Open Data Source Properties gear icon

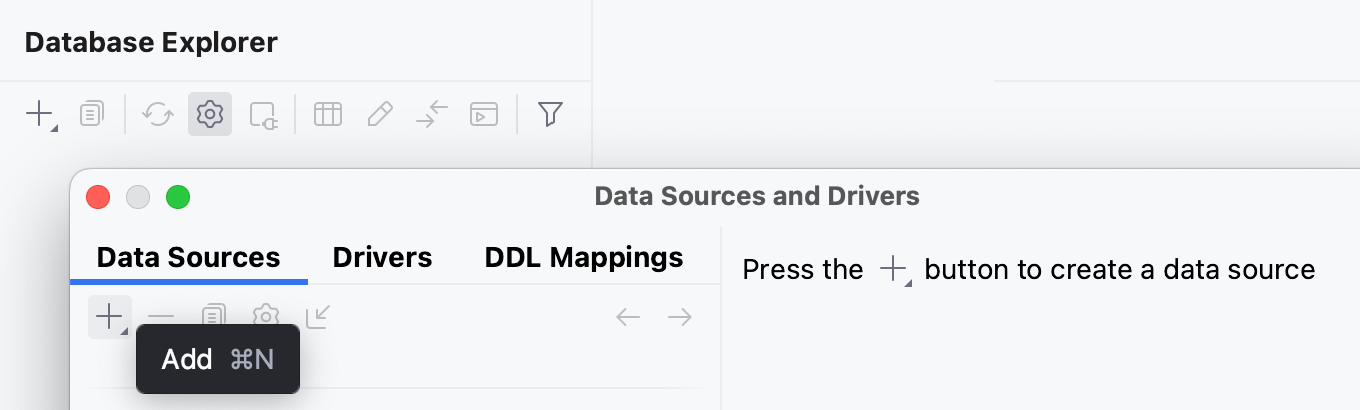[x=209, y=115]
